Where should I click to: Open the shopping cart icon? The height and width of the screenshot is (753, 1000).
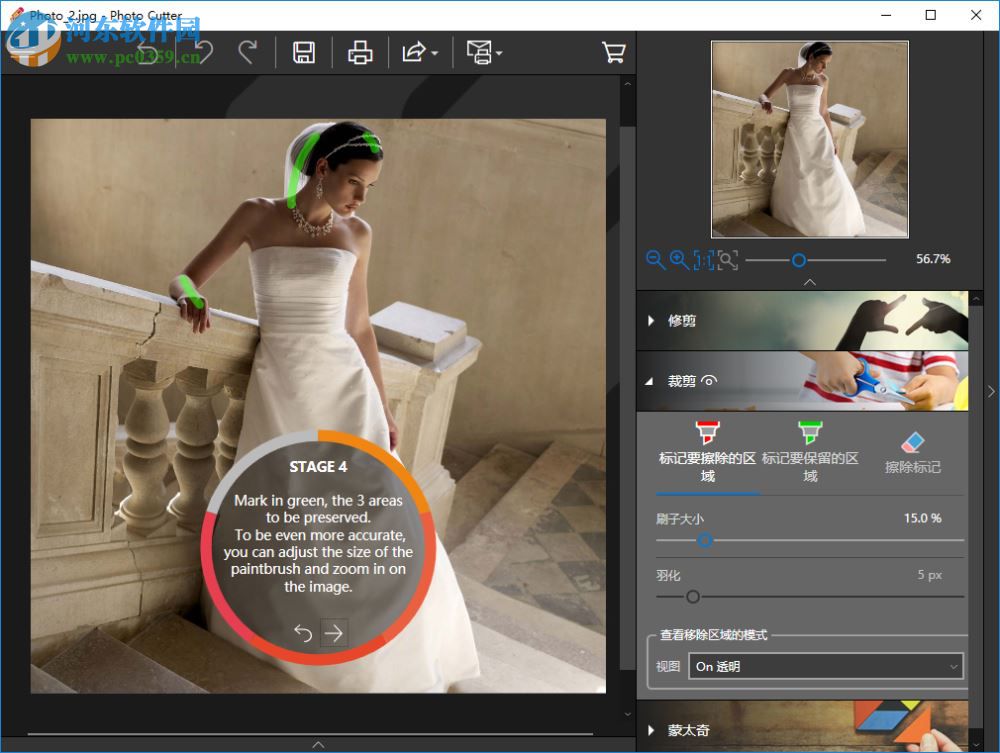pyautogui.click(x=614, y=52)
